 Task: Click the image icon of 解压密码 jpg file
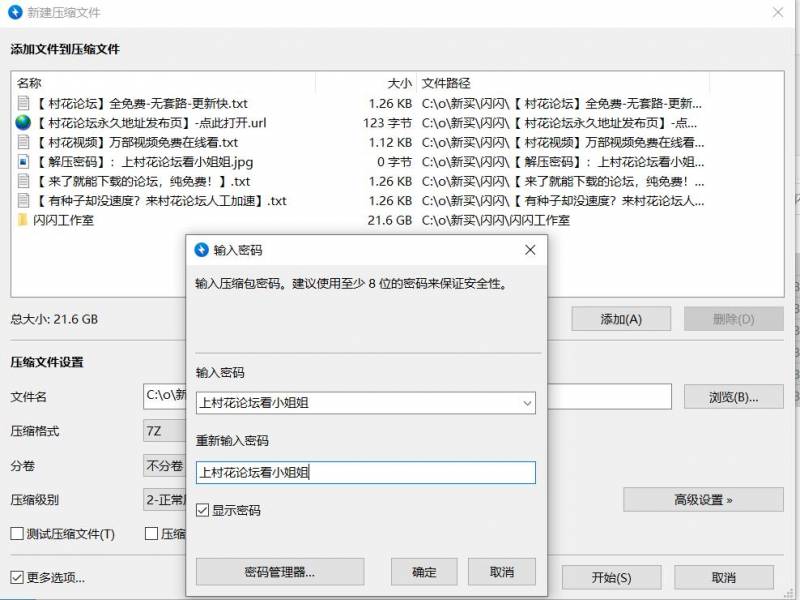[x=22, y=159]
